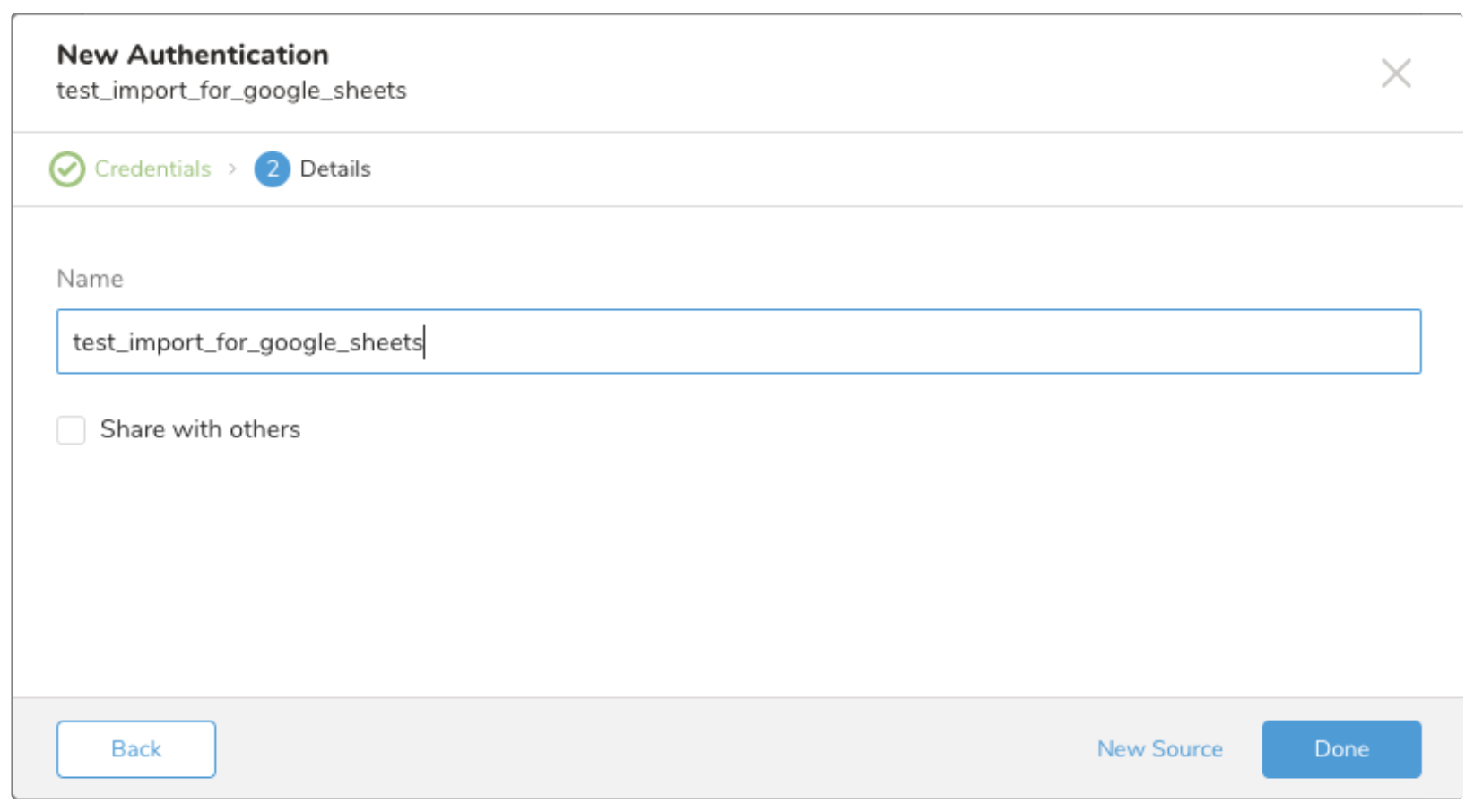The image size is (1474, 812).
Task: Click the Done button
Action: pos(1340,749)
